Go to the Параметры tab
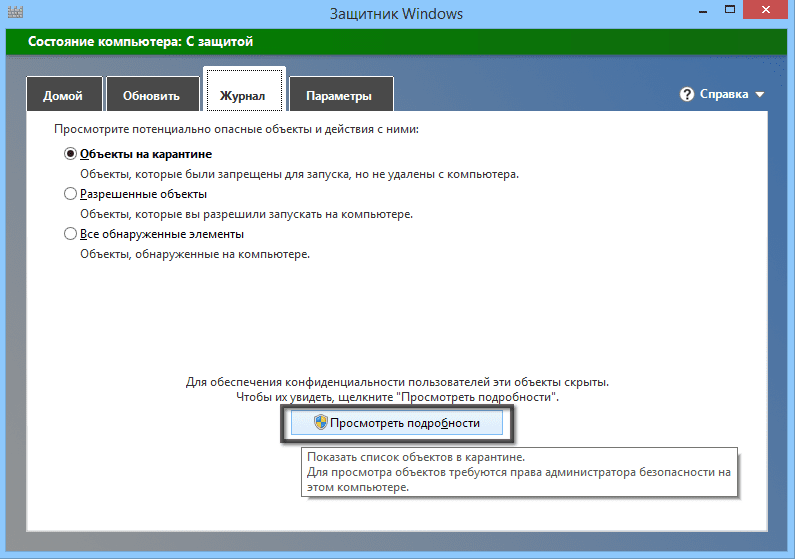Image resolution: width=795 pixels, height=559 pixels. [341, 94]
